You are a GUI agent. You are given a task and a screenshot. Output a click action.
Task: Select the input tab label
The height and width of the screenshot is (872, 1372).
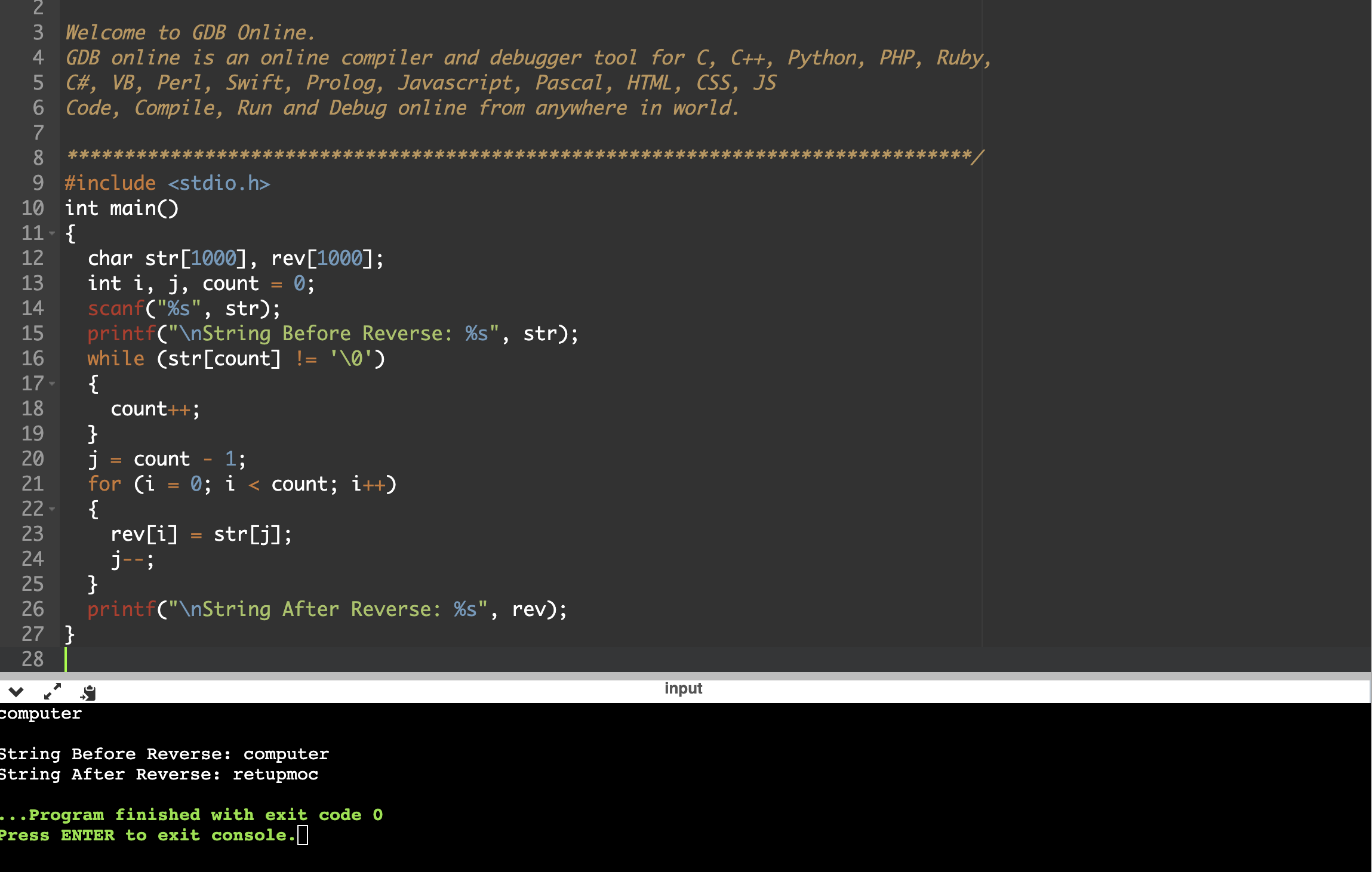click(x=683, y=688)
